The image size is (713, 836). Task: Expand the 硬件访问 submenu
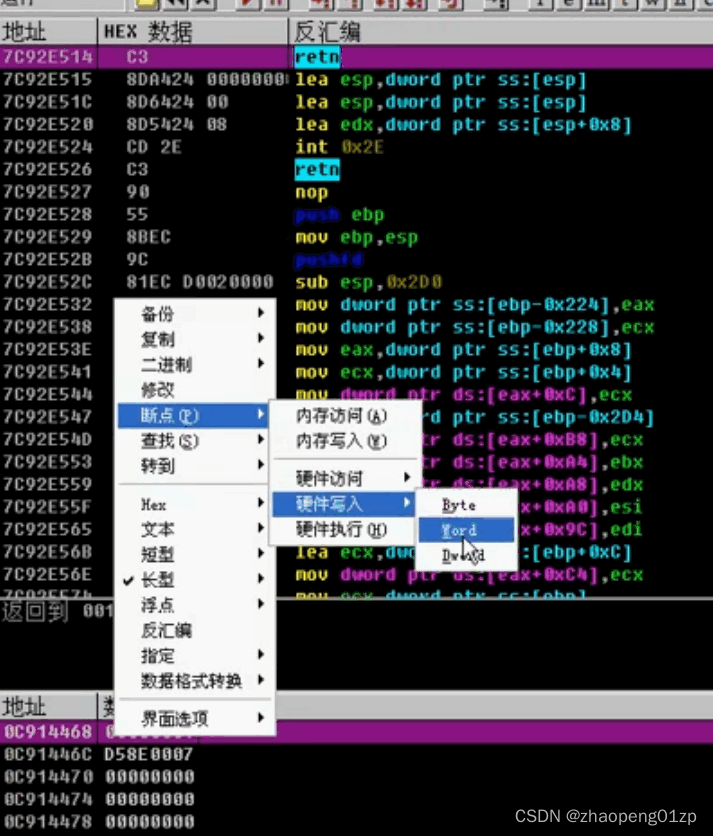343,478
